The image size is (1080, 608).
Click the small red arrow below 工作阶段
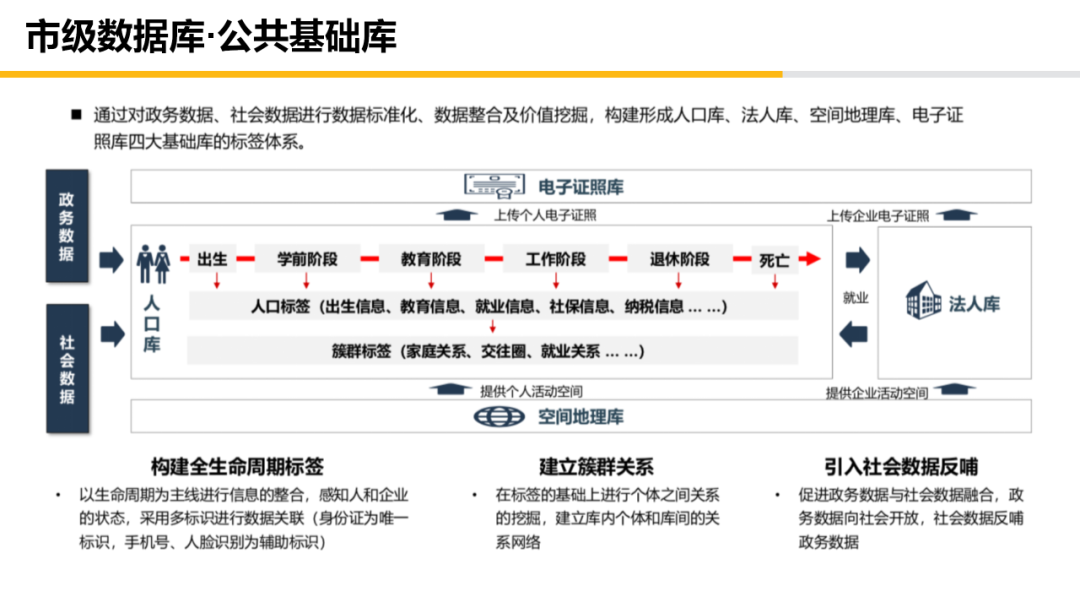[556, 280]
